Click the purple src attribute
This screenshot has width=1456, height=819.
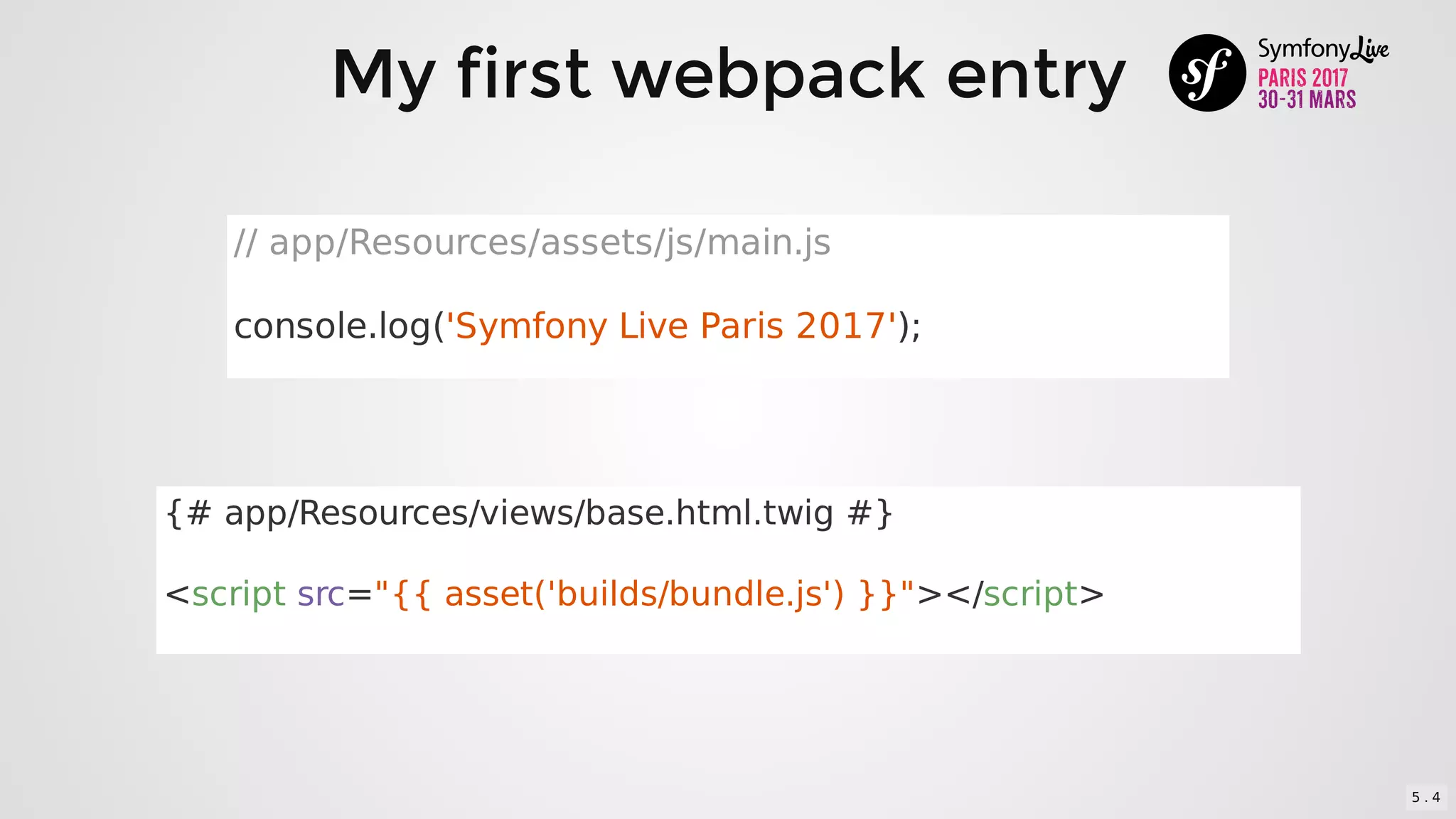click(x=321, y=594)
